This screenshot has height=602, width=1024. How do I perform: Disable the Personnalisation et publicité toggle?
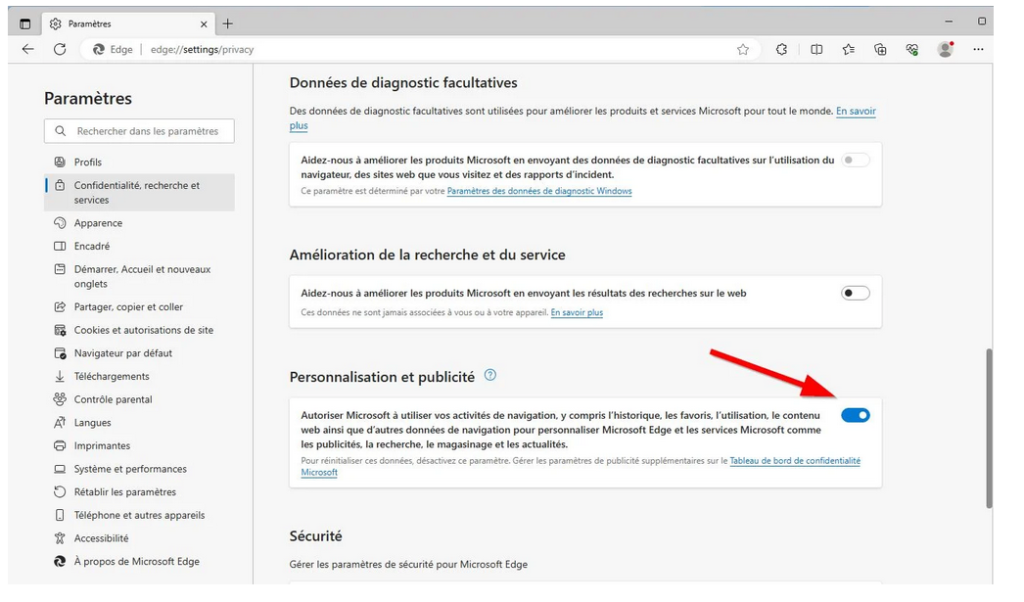(x=855, y=413)
